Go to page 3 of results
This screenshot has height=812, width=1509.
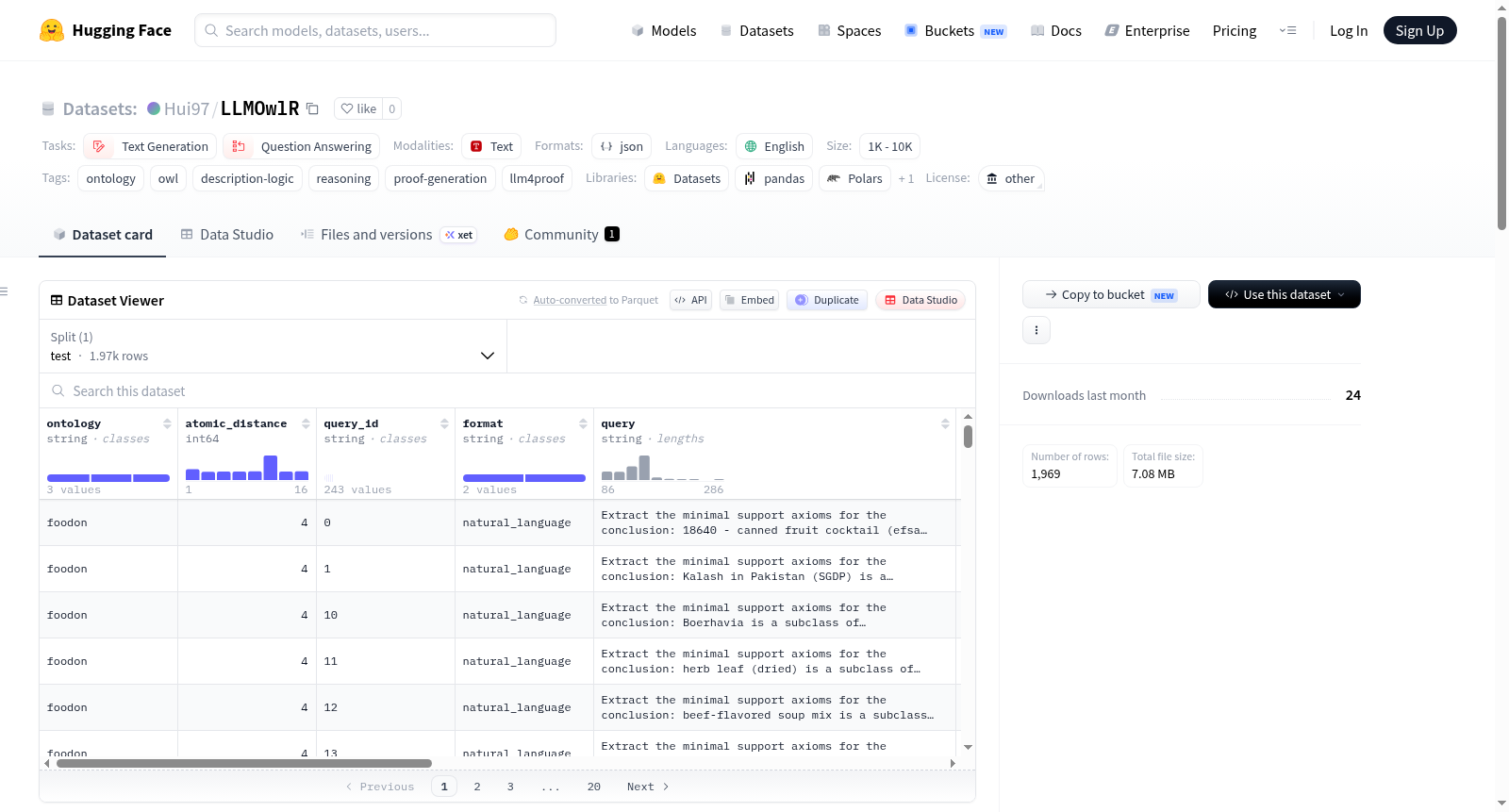click(510, 787)
